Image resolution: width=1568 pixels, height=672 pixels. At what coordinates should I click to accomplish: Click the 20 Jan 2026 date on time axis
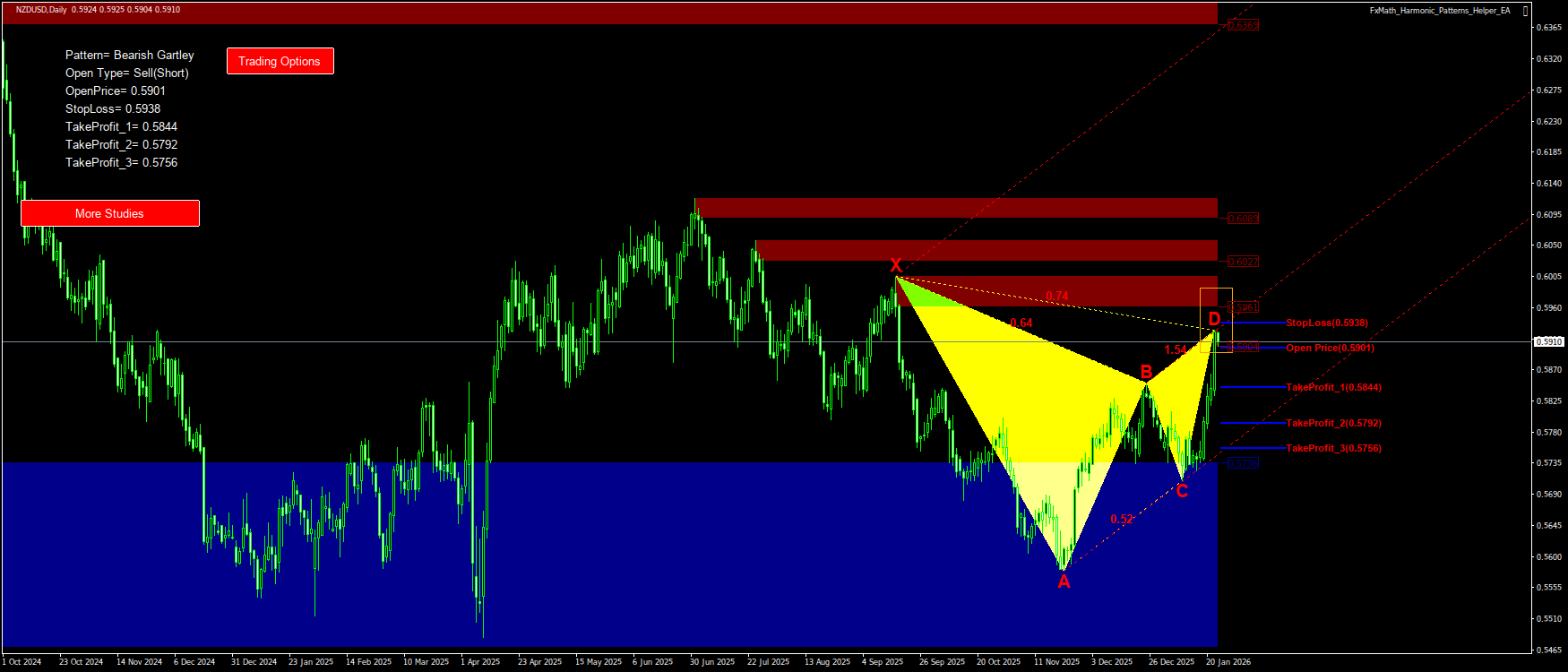point(1228,662)
